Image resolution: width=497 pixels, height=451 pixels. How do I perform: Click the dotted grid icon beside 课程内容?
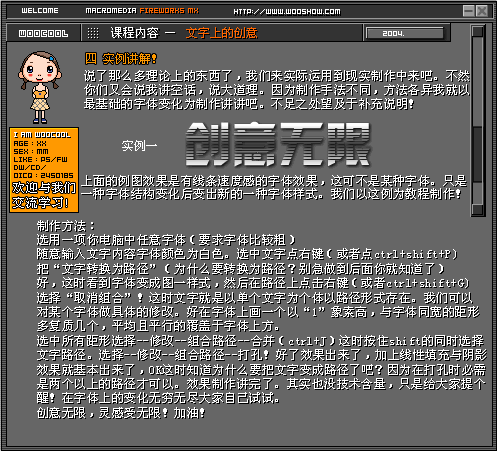pyautogui.click(x=93, y=33)
